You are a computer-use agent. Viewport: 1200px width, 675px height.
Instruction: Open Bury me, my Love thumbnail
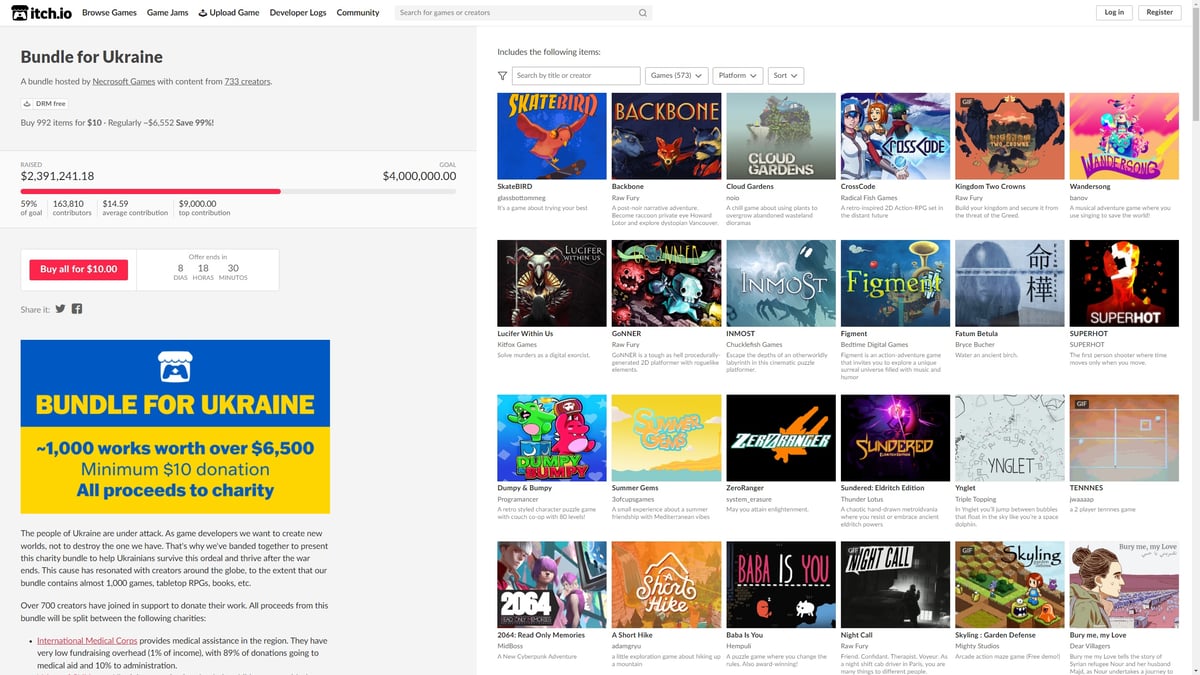click(1124, 585)
